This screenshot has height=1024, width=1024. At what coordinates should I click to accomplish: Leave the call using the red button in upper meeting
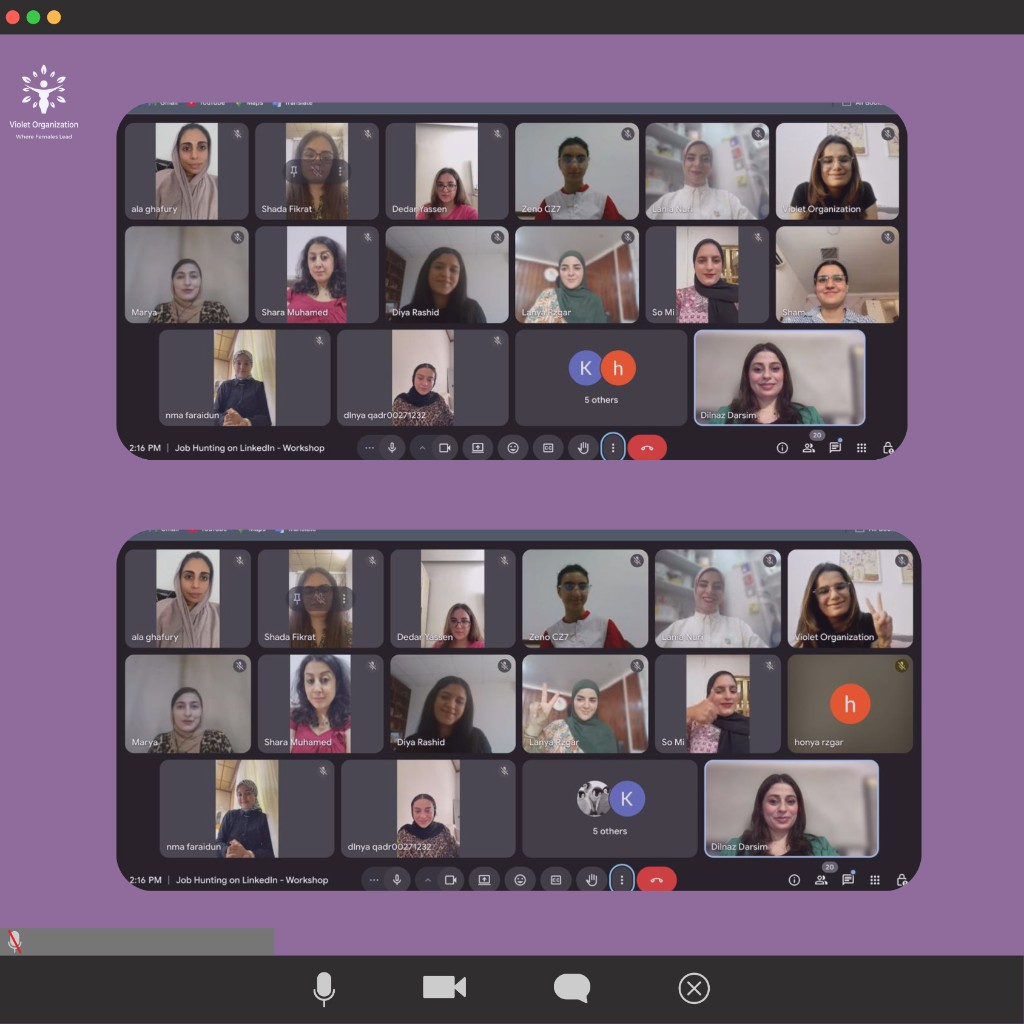[647, 448]
